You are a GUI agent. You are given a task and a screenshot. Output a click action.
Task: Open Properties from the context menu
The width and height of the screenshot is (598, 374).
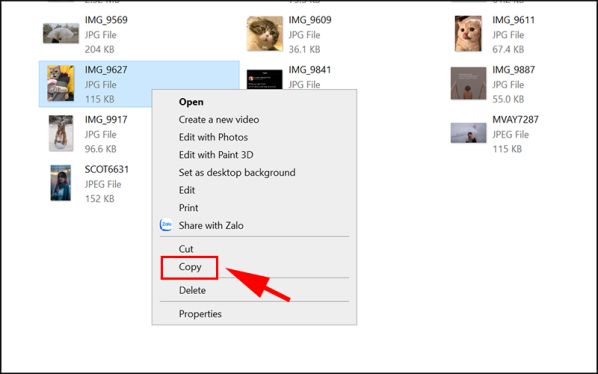pos(200,314)
